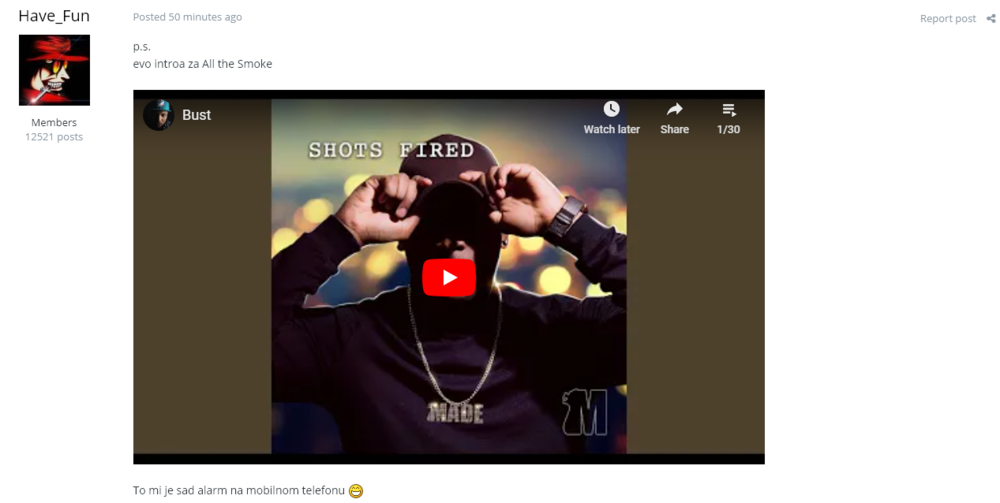This screenshot has width=1000, height=503.
Task: Click the text 'evo introa za All the Smoke'
Action: 202,64
